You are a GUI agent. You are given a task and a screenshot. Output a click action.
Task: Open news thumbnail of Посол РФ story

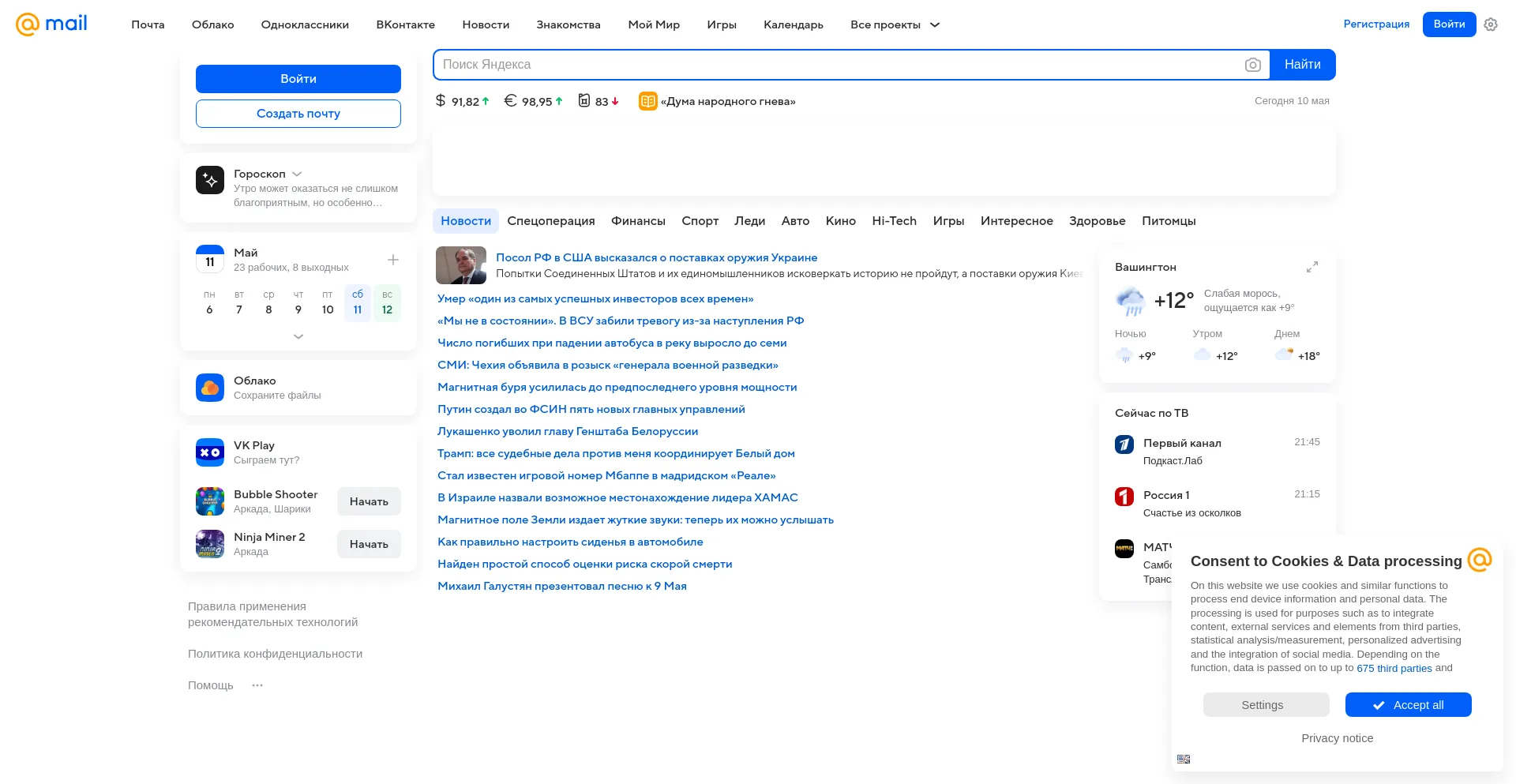click(x=461, y=265)
